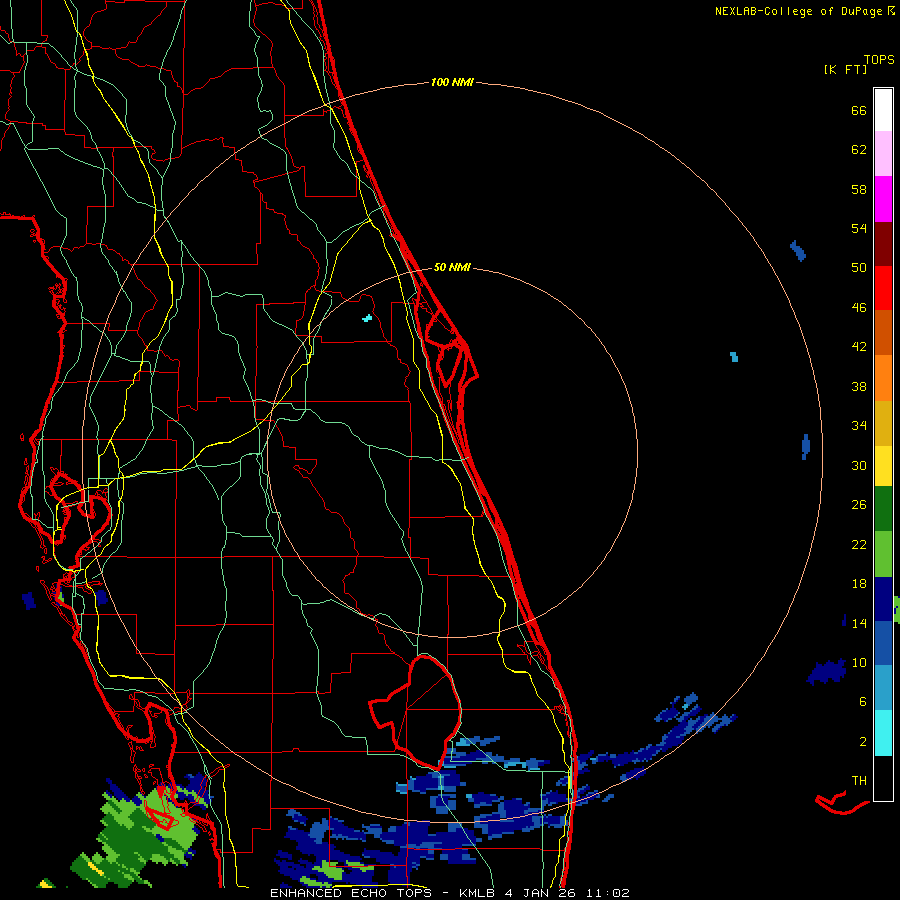This screenshot has width=900, height=900.
Task: Pick the dark maroon legend swatch
Action: pos(883,244)
